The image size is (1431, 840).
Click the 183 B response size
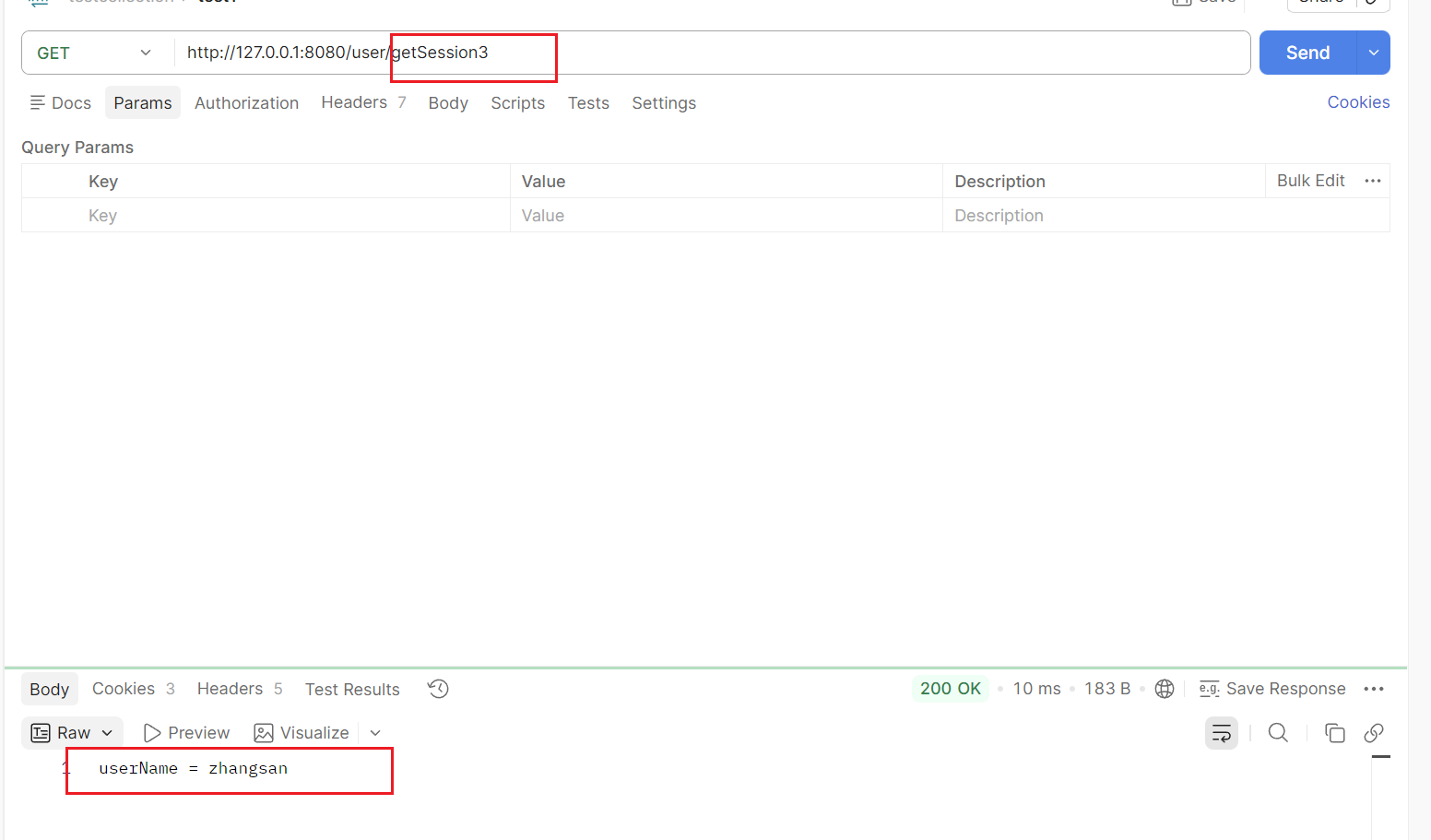point(1107,689)
